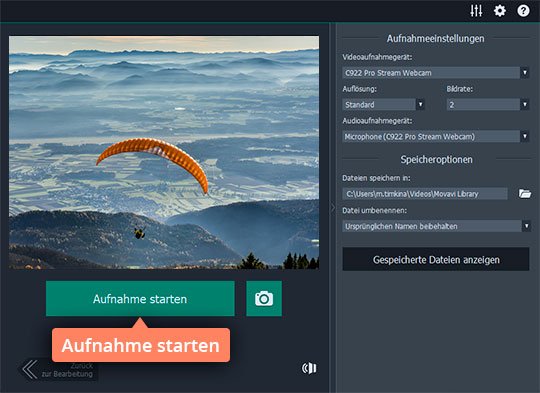
Task: Click the Aufnahmeeinstellungen heading
Action: [435, 38]
